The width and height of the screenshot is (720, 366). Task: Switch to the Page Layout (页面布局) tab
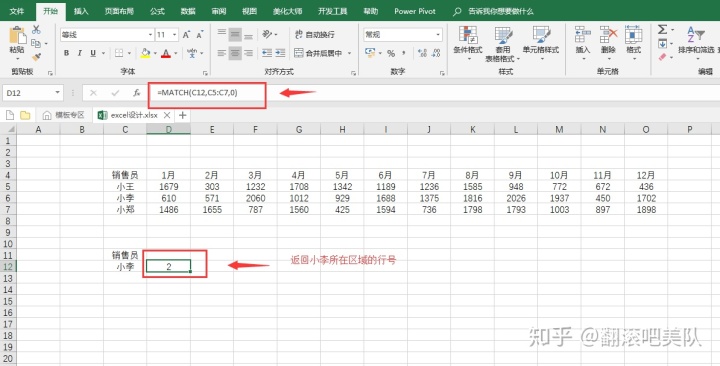(x=119, y=11)
